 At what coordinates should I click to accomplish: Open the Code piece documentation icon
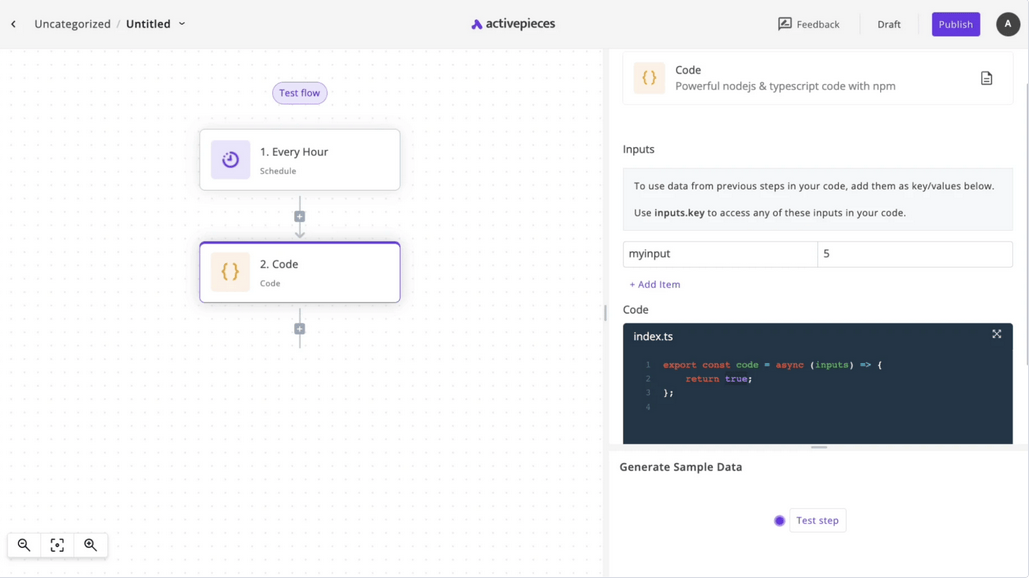(x=986, y=77)
